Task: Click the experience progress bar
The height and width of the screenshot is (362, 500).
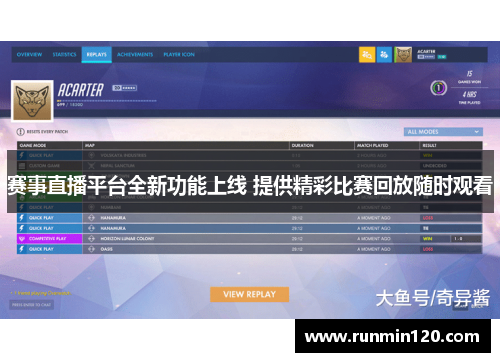Action: (107, 100)
